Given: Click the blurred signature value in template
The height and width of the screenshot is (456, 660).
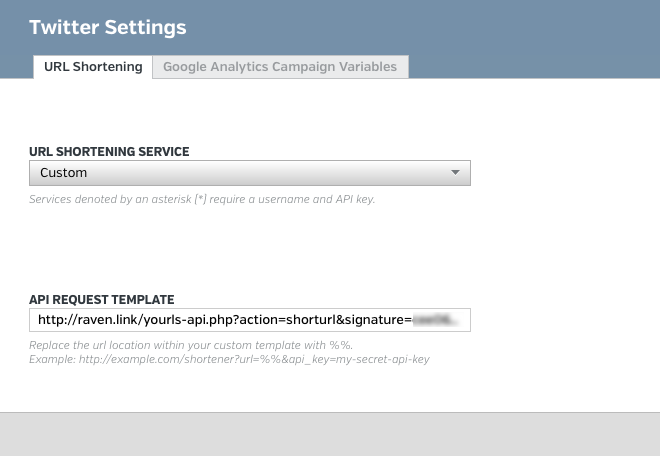Looking at the screenshot, I should 435,320.
